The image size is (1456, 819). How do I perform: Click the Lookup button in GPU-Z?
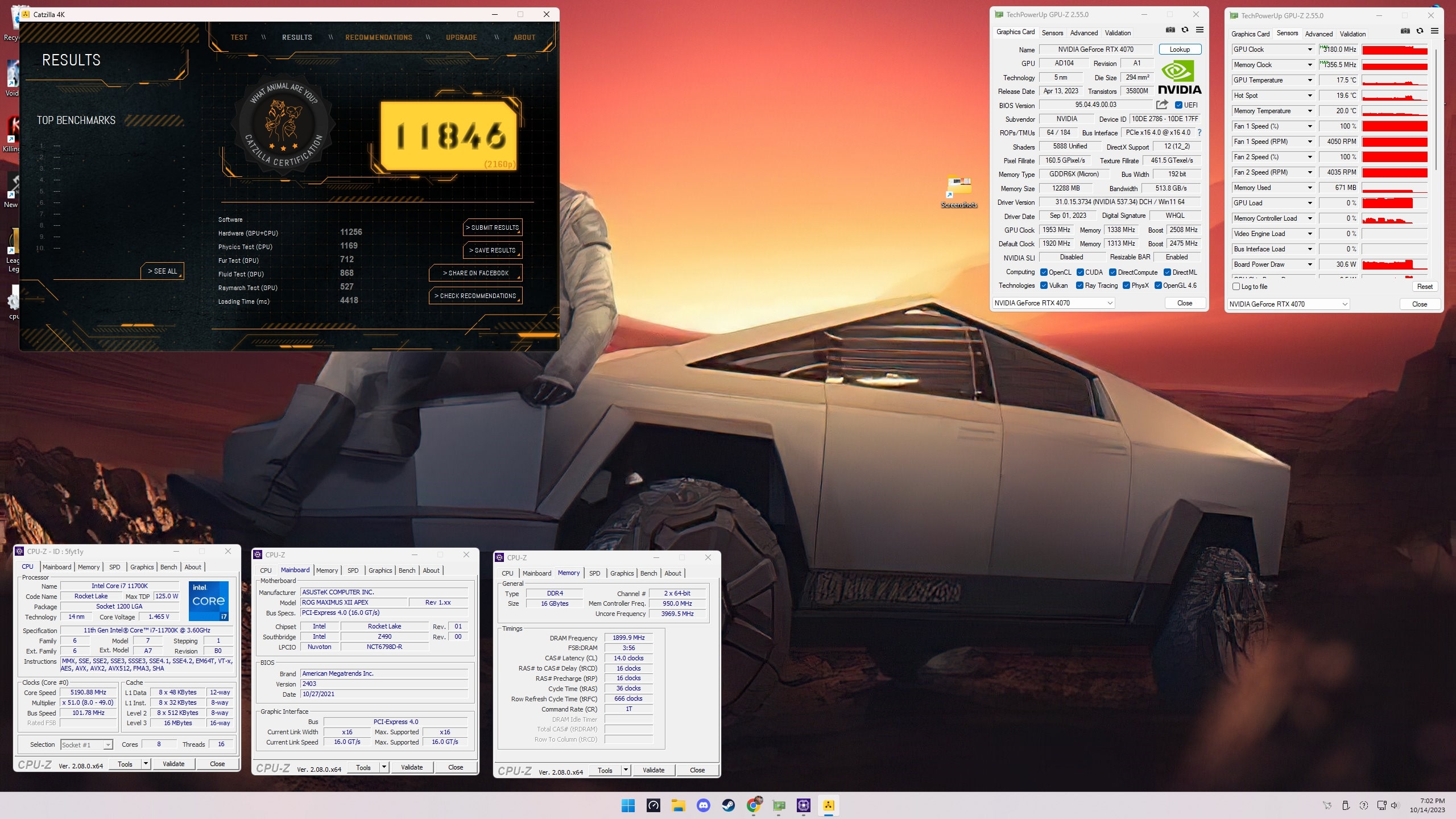(x=1180, y=49)
